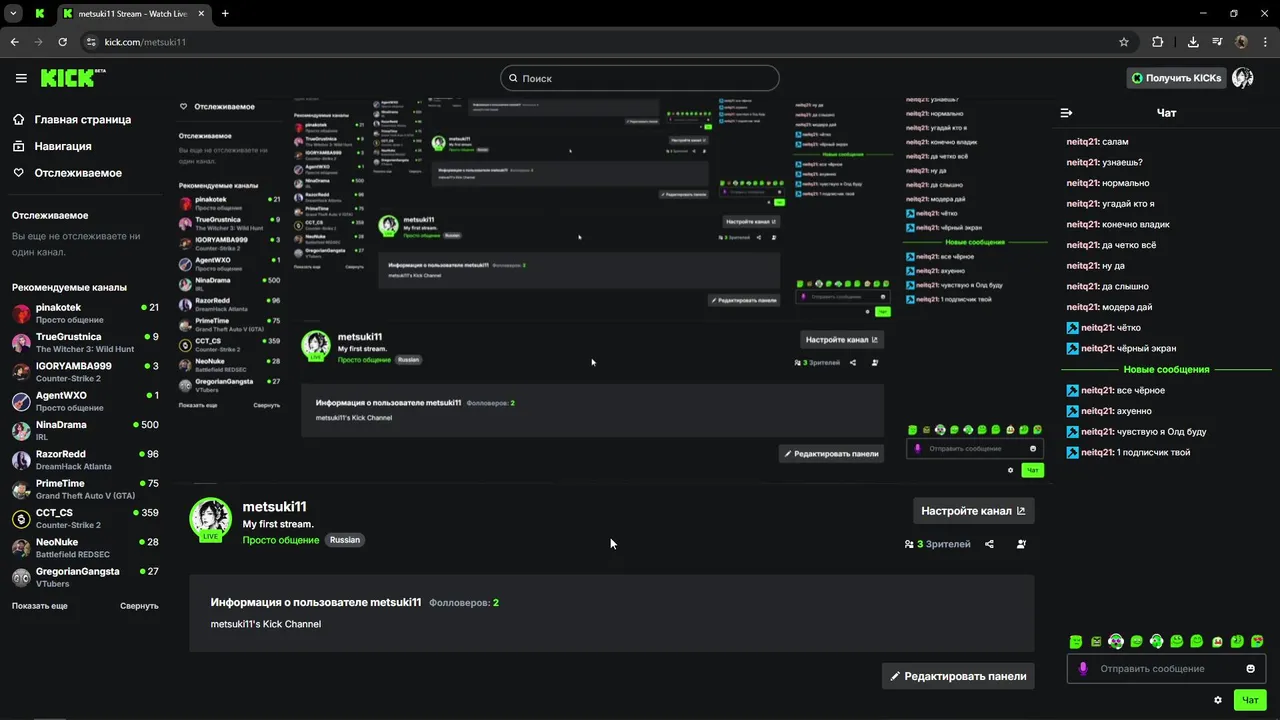Click Показать еще under recommended channels
Image resolution: width=1280 pixels, height=720 pixels.
(x=40, y=606)
